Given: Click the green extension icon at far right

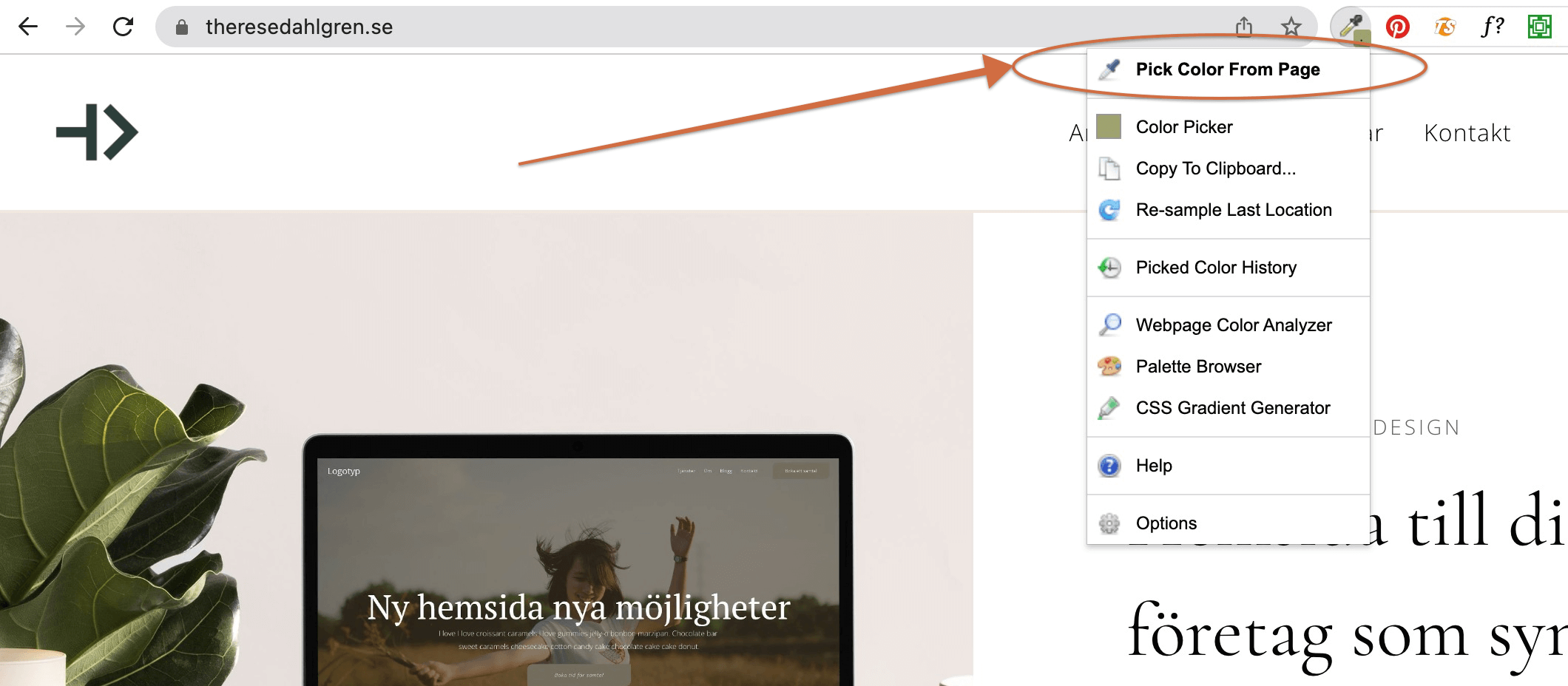Looking at the screenshot, I should (x=1541, y=27).
